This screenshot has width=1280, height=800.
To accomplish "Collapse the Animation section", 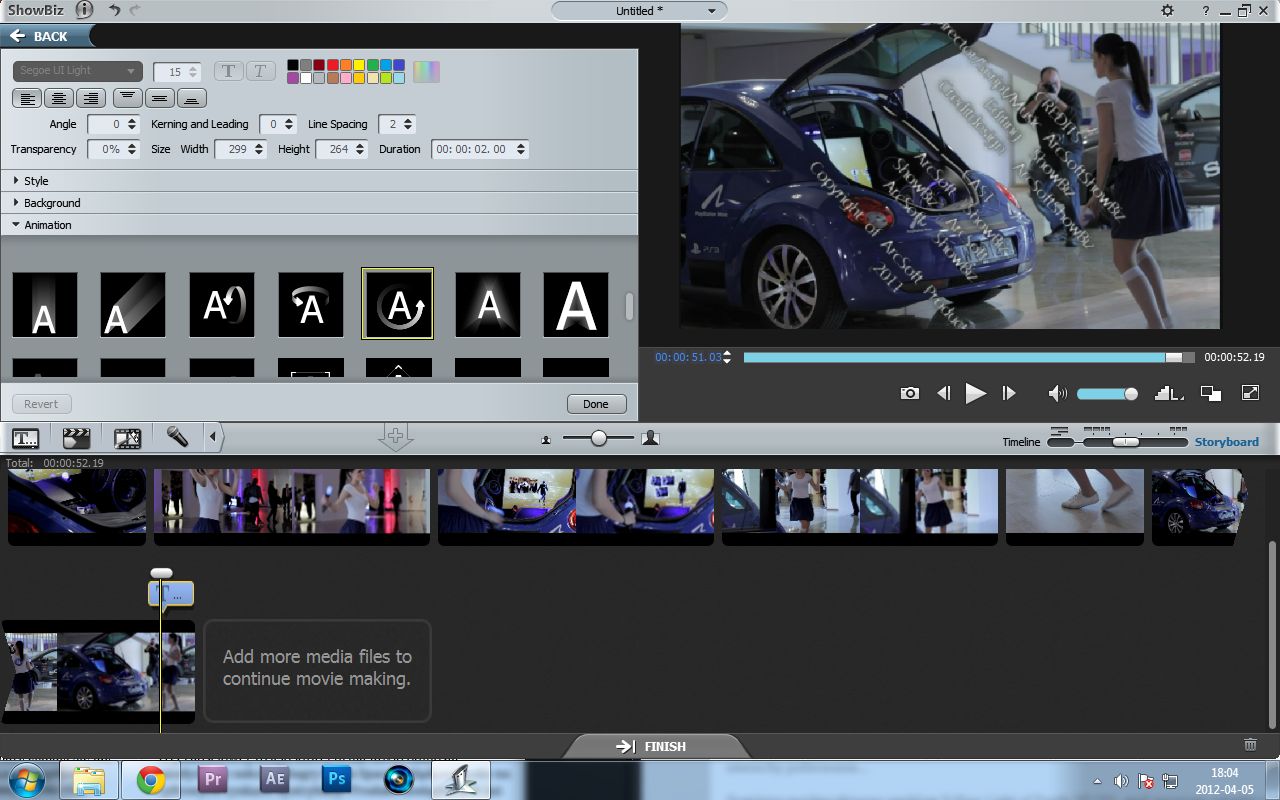I will pos(319,225).
